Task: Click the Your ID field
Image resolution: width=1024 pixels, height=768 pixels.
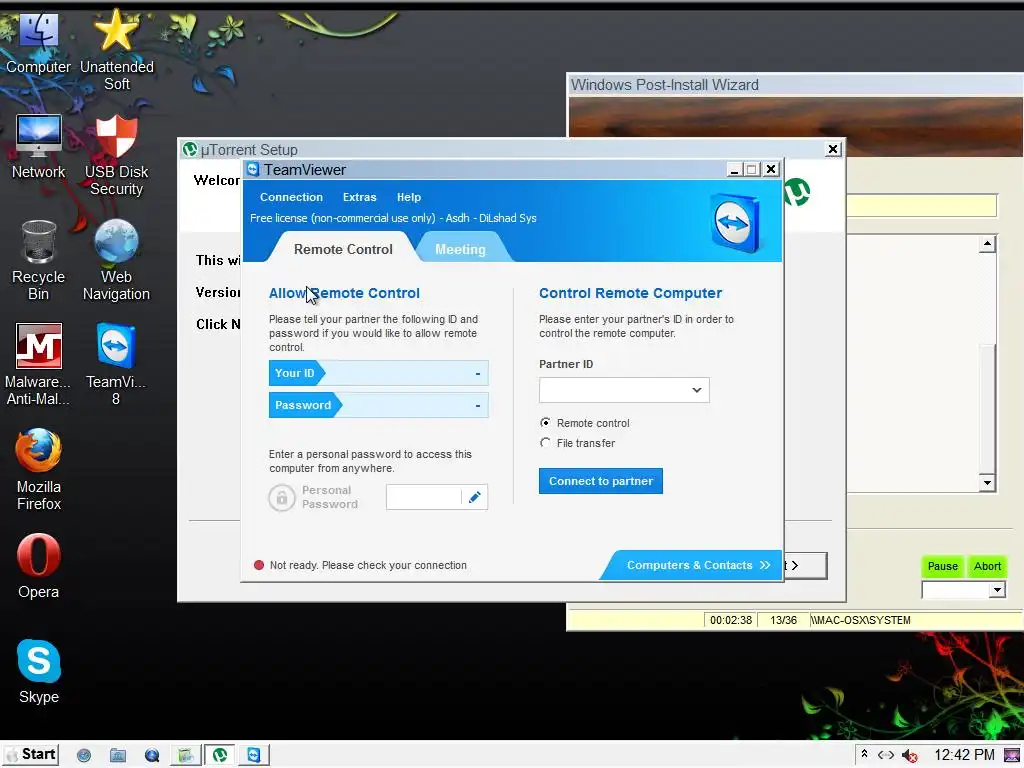Action: [x=379, y=373]
